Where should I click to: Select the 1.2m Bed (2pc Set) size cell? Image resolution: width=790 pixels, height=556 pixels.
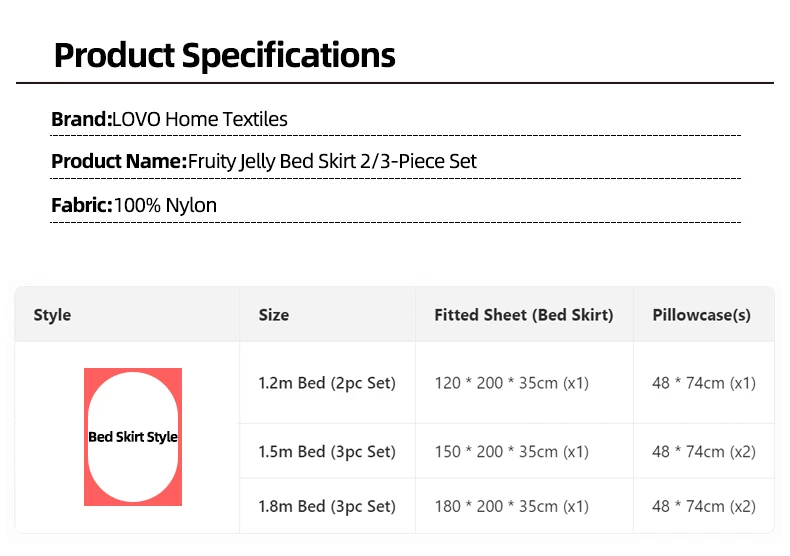click(x=327, y=383)
